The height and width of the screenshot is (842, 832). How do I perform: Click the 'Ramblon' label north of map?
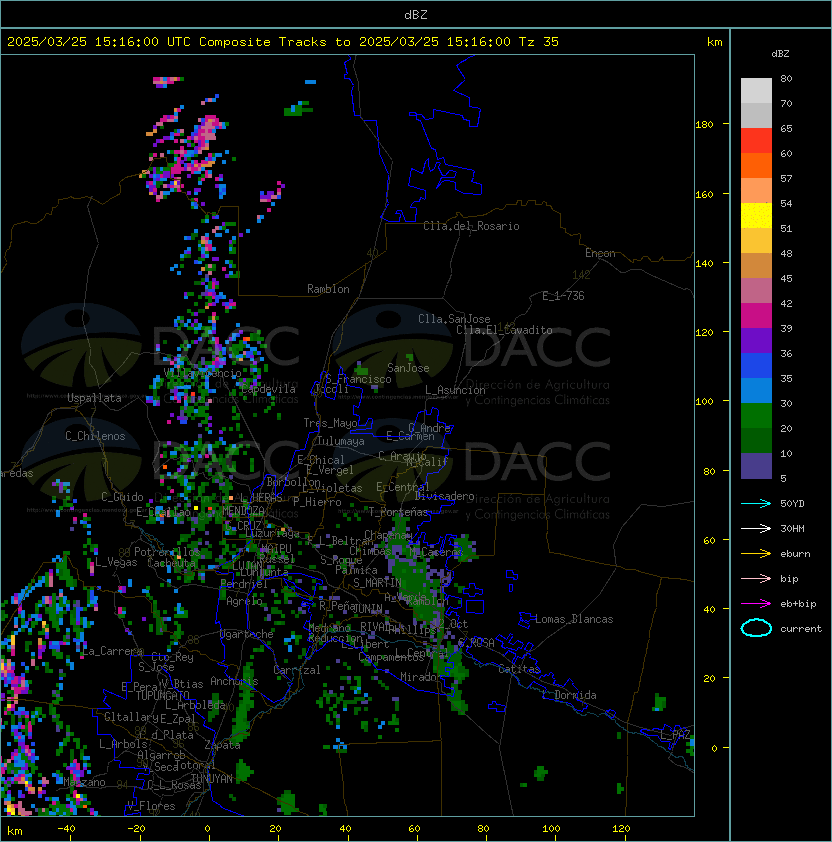(328, 289)
